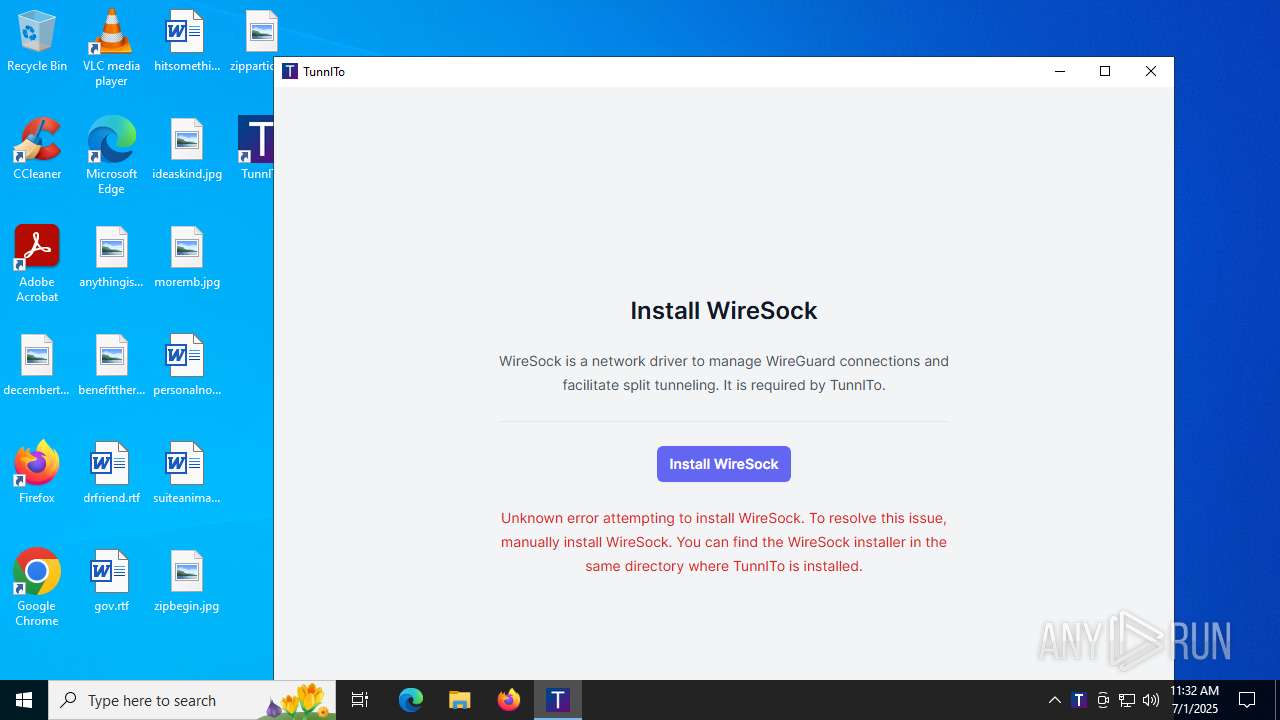Show hidden system tray icons
Screen dimensions: 1280x720
[x=1054, y=700]
